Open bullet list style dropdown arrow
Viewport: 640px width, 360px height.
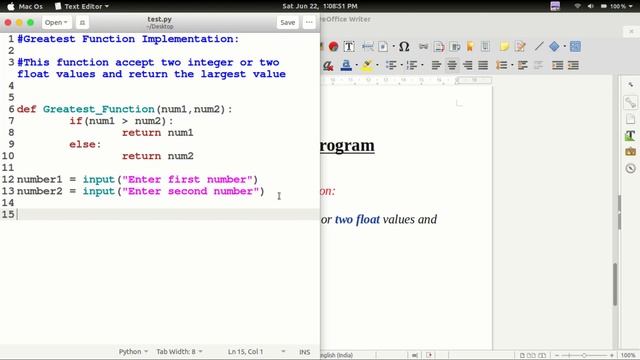(x=402, y=65)
